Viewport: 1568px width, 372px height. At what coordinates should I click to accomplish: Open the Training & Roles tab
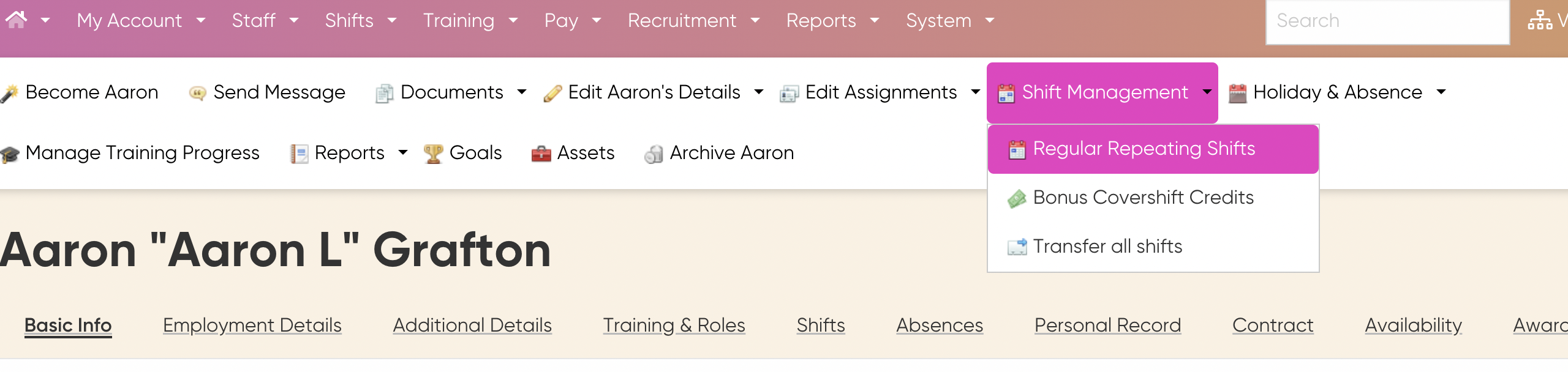pyautogui.click(x=674, y=325)
